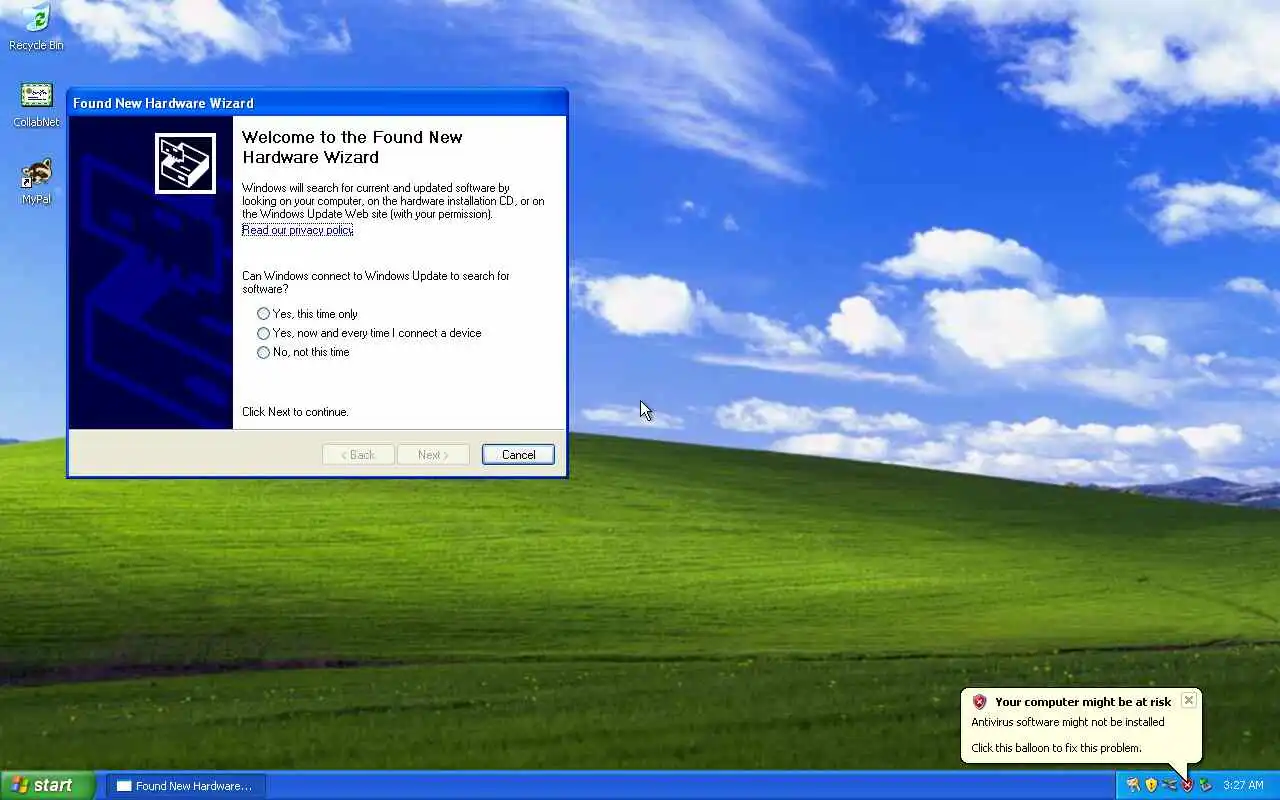
Task: Open the Start menu
Action: (x=47, y=785)
